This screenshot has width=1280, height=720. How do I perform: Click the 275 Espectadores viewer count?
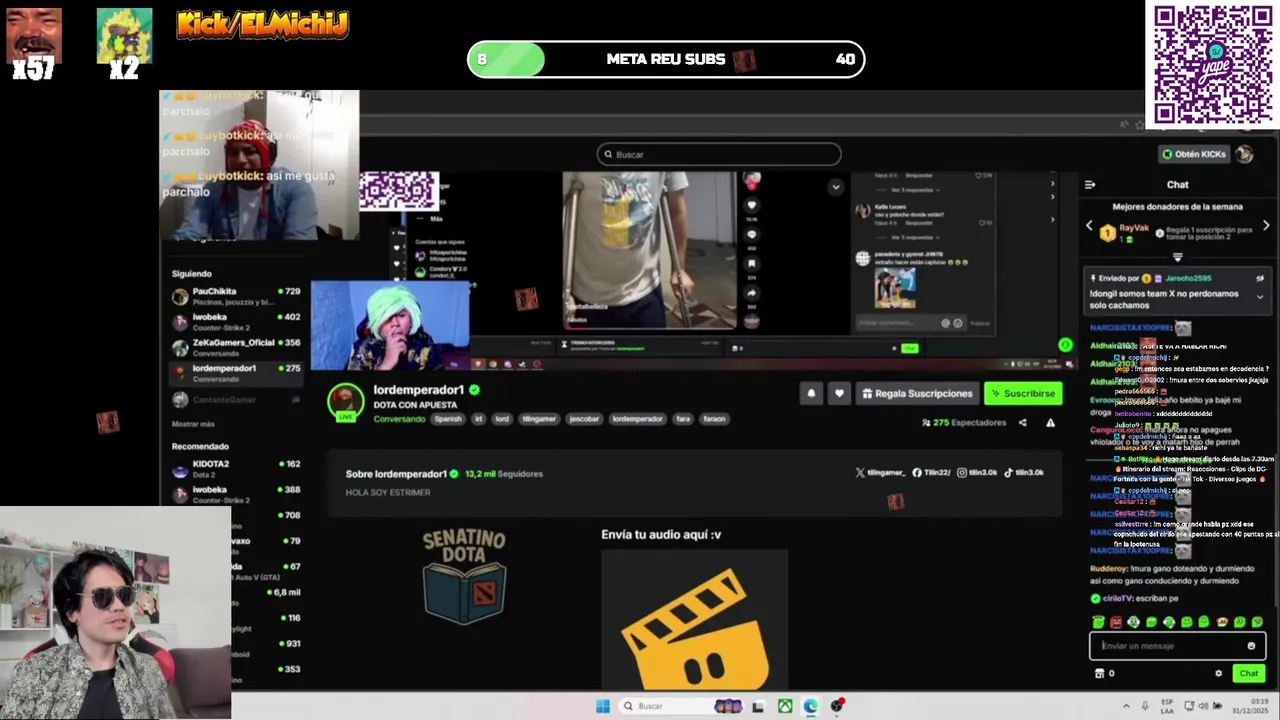coord(964,423)
